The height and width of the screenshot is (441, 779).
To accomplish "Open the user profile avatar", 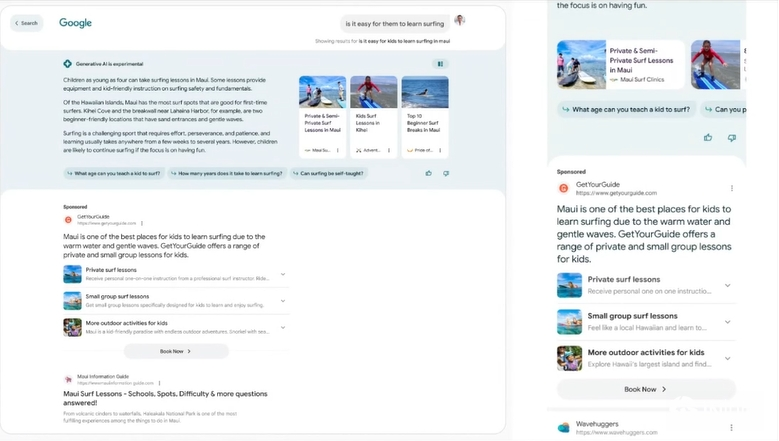I will pos(460,20).
